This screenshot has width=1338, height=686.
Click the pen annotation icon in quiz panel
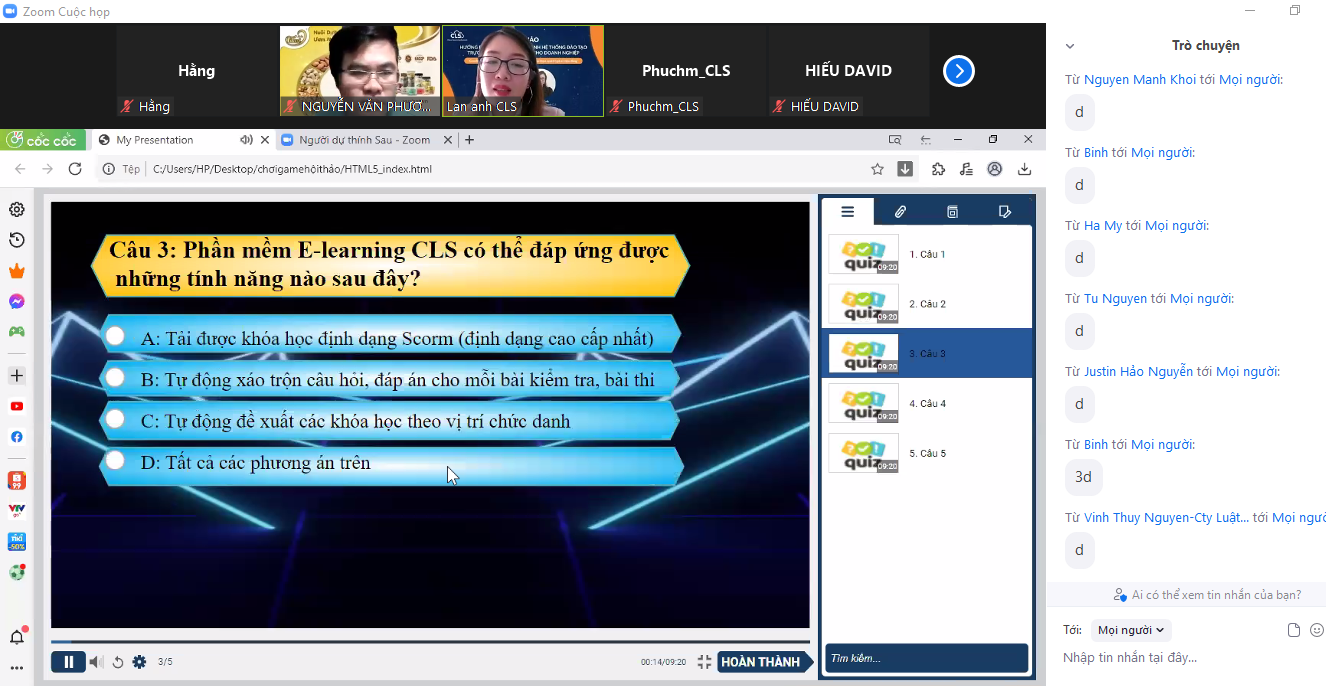[x=1006, y=211]
